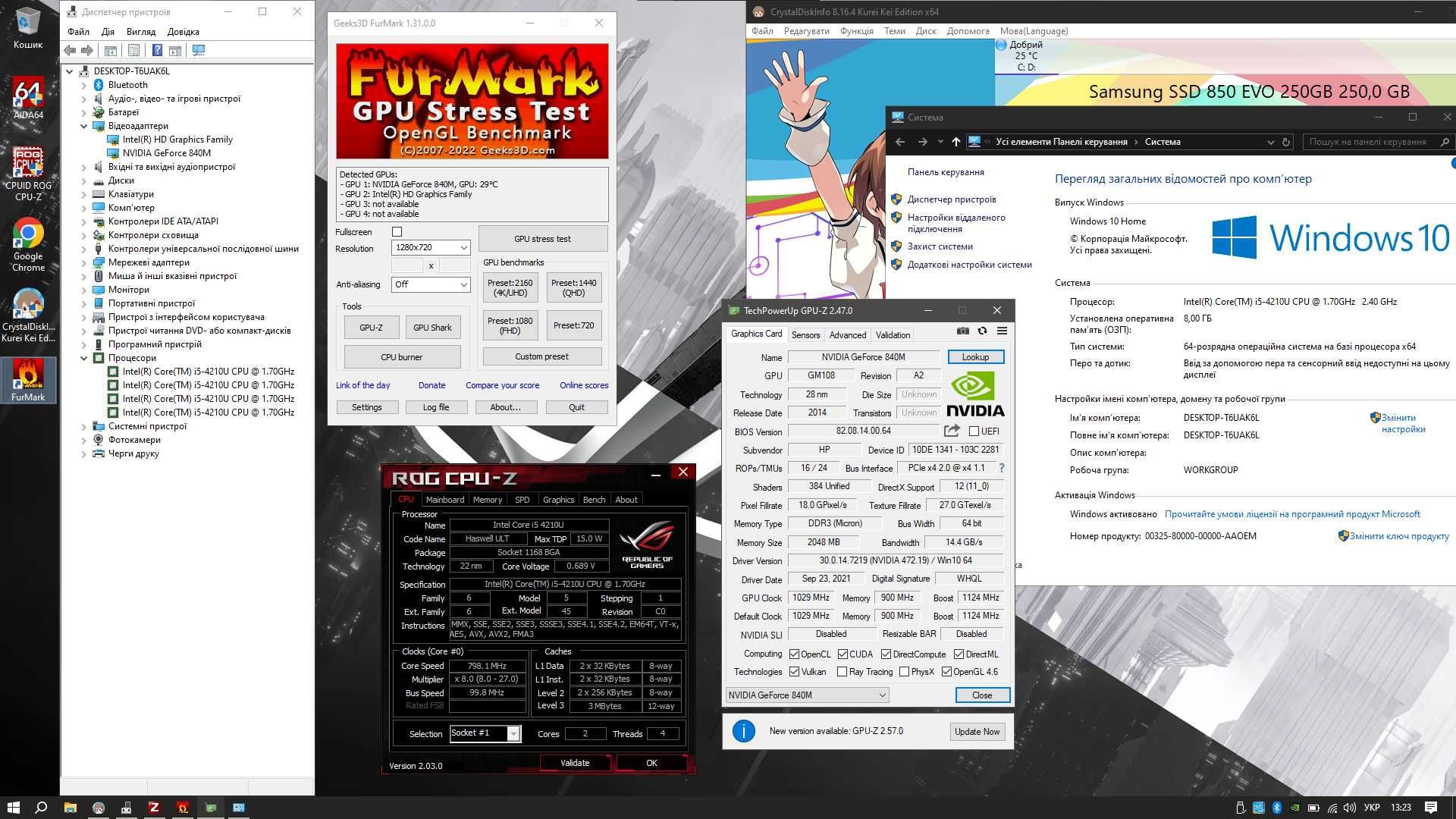
Task: Open the notification center on the taskbar
Action: click(1431, 808)
